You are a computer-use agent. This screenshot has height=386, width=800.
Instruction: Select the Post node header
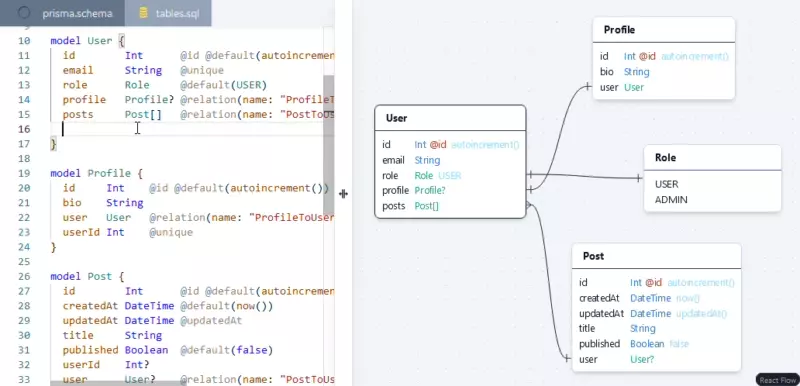656,256
